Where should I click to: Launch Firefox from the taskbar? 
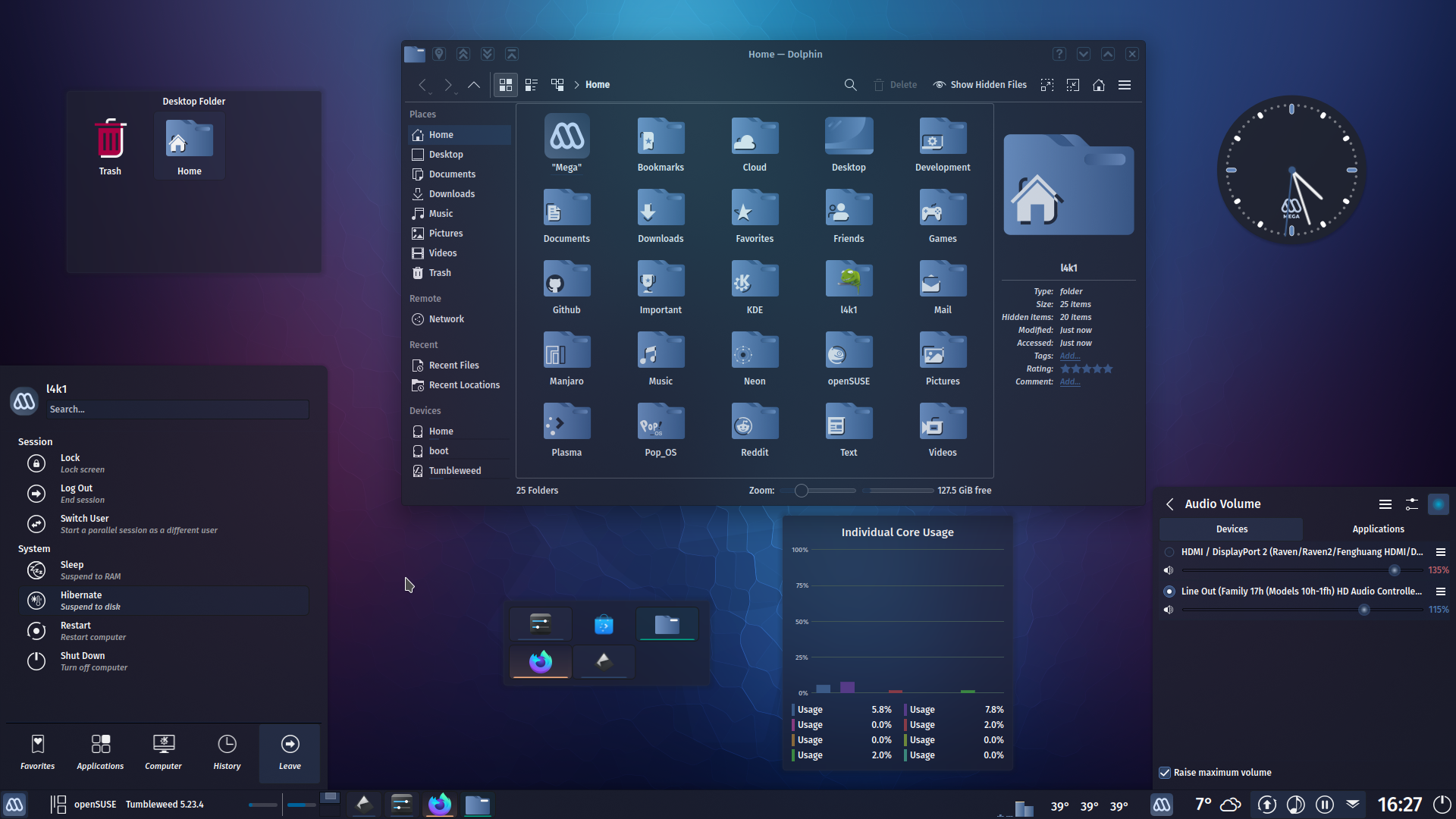point(440,804)
